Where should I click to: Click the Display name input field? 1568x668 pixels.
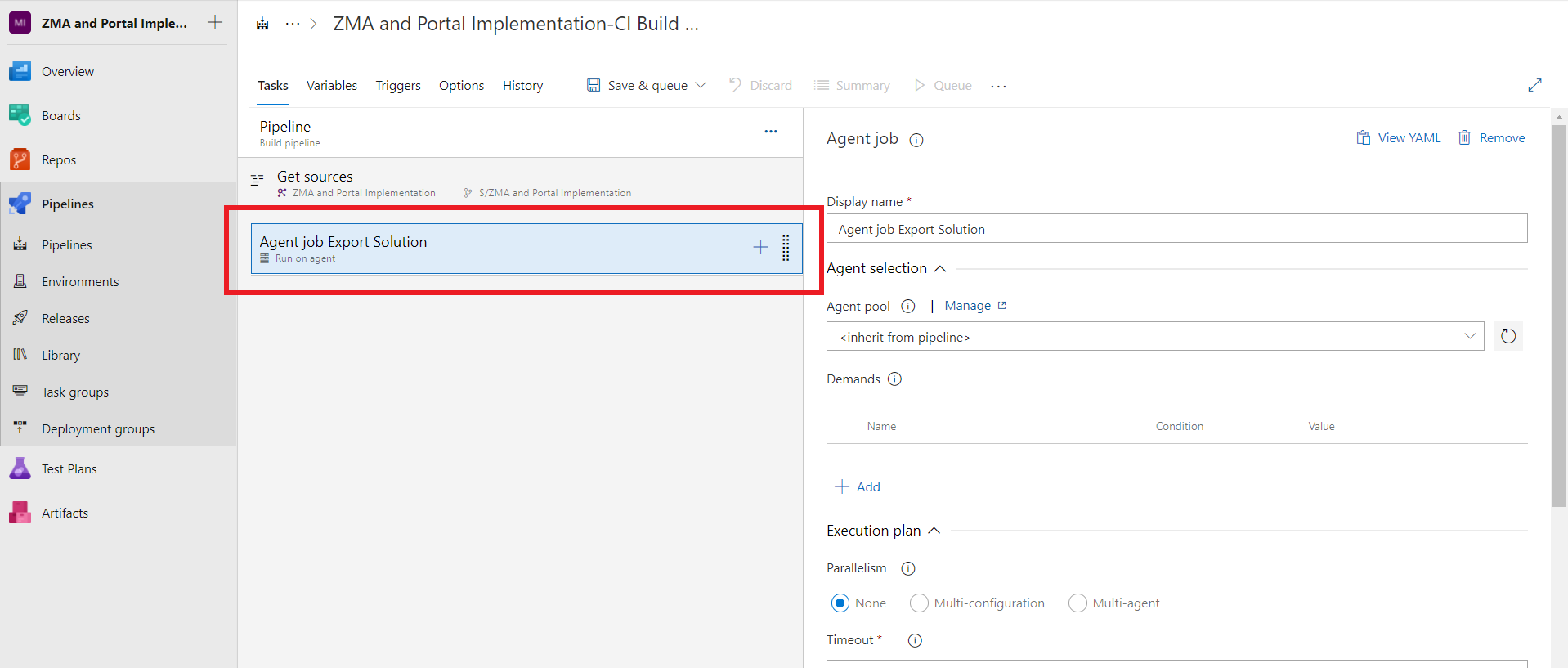tap(1176, 229)
